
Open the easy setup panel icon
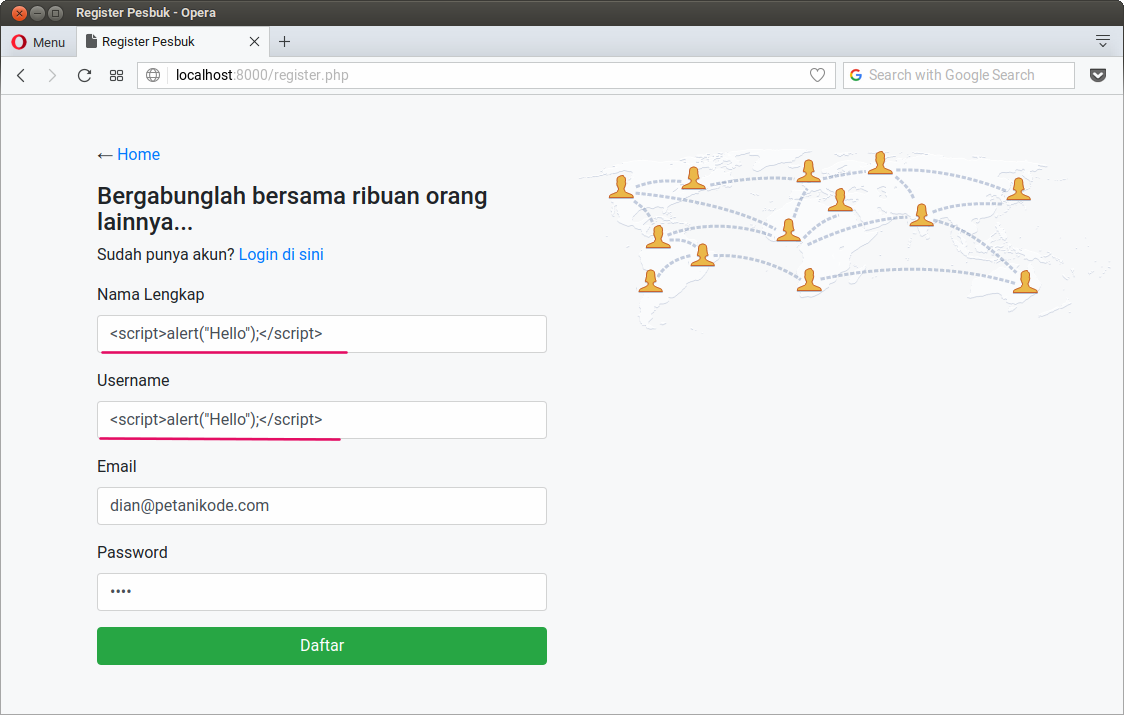pyautogui.click(x=1103, y=41)
